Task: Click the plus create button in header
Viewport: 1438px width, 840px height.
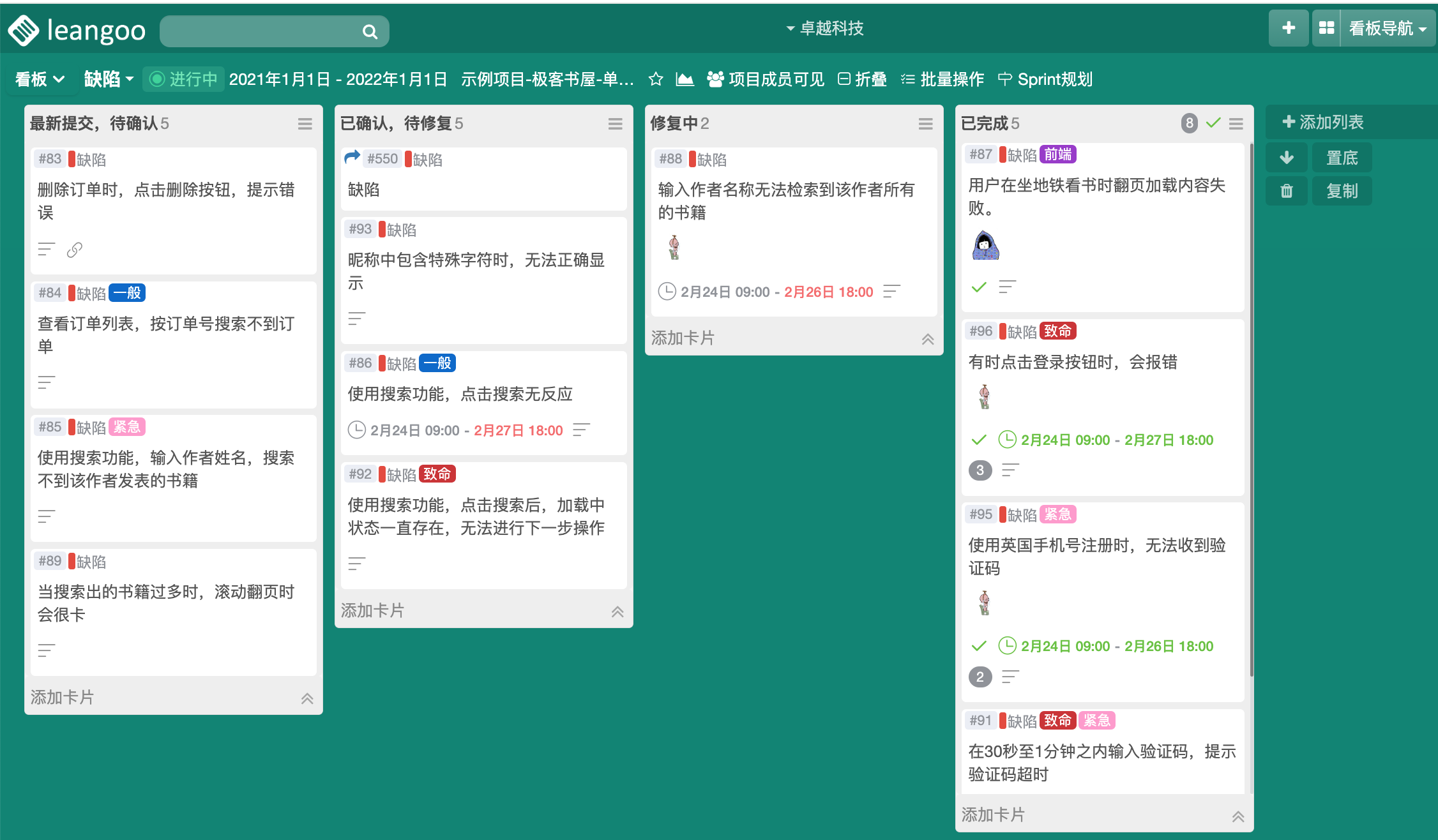Action: click(x=1288, y=28)
